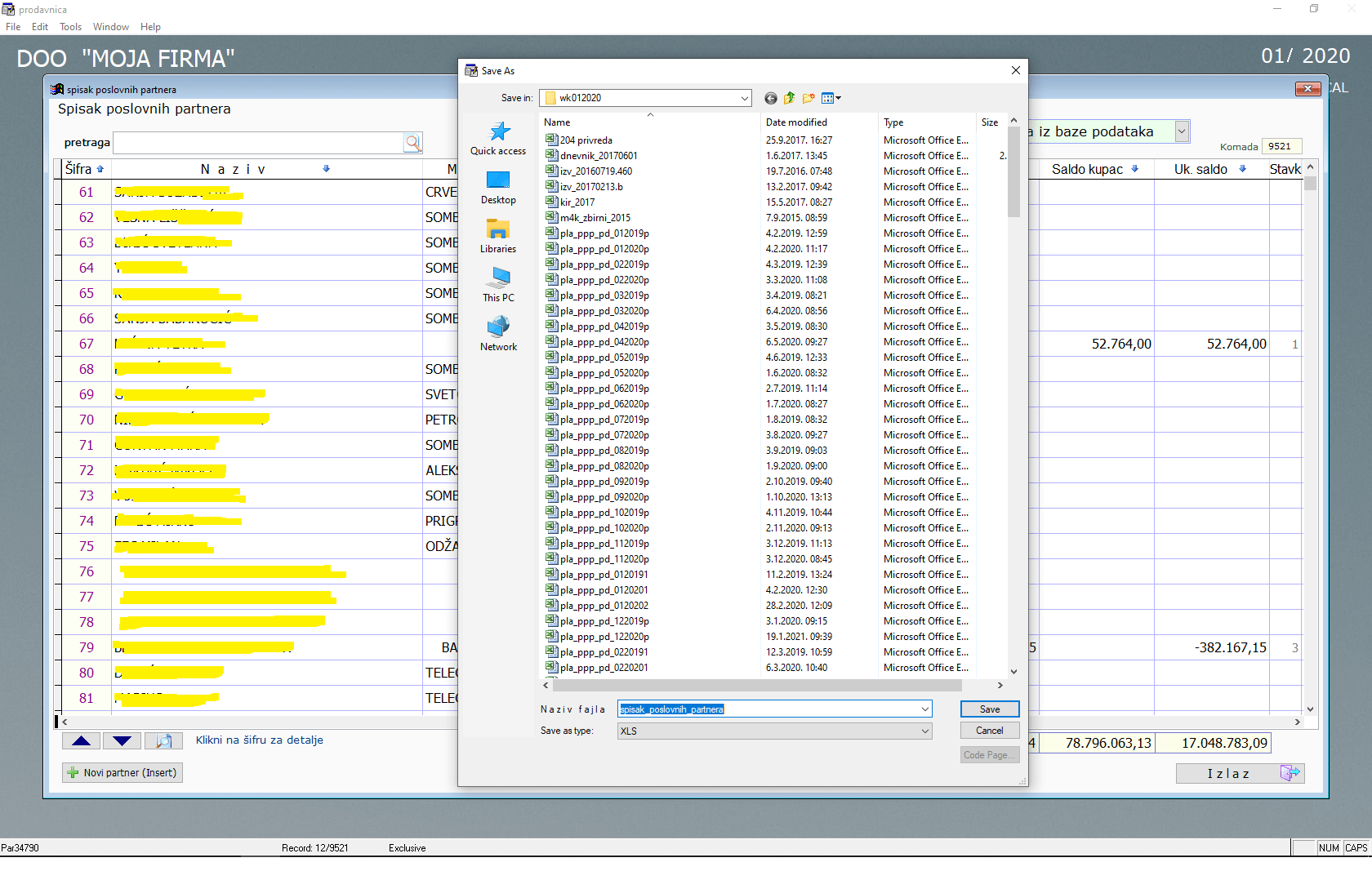Open Desktop location in Save As sidebar
Screen dimensions: 1372x880
[498, 188]
